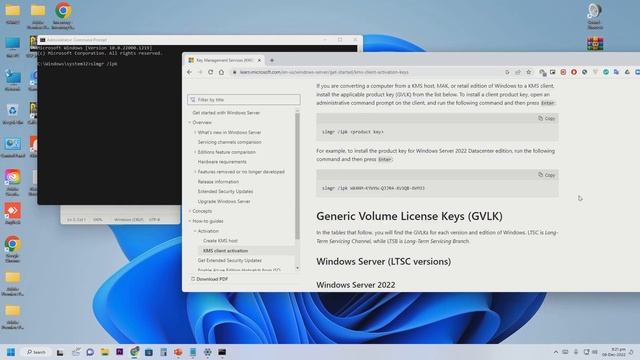Image resolution: width=640 pixels, height=360 pixels.
Task: Open Command Prompt taskbar icon
Action: click(222, 352)
